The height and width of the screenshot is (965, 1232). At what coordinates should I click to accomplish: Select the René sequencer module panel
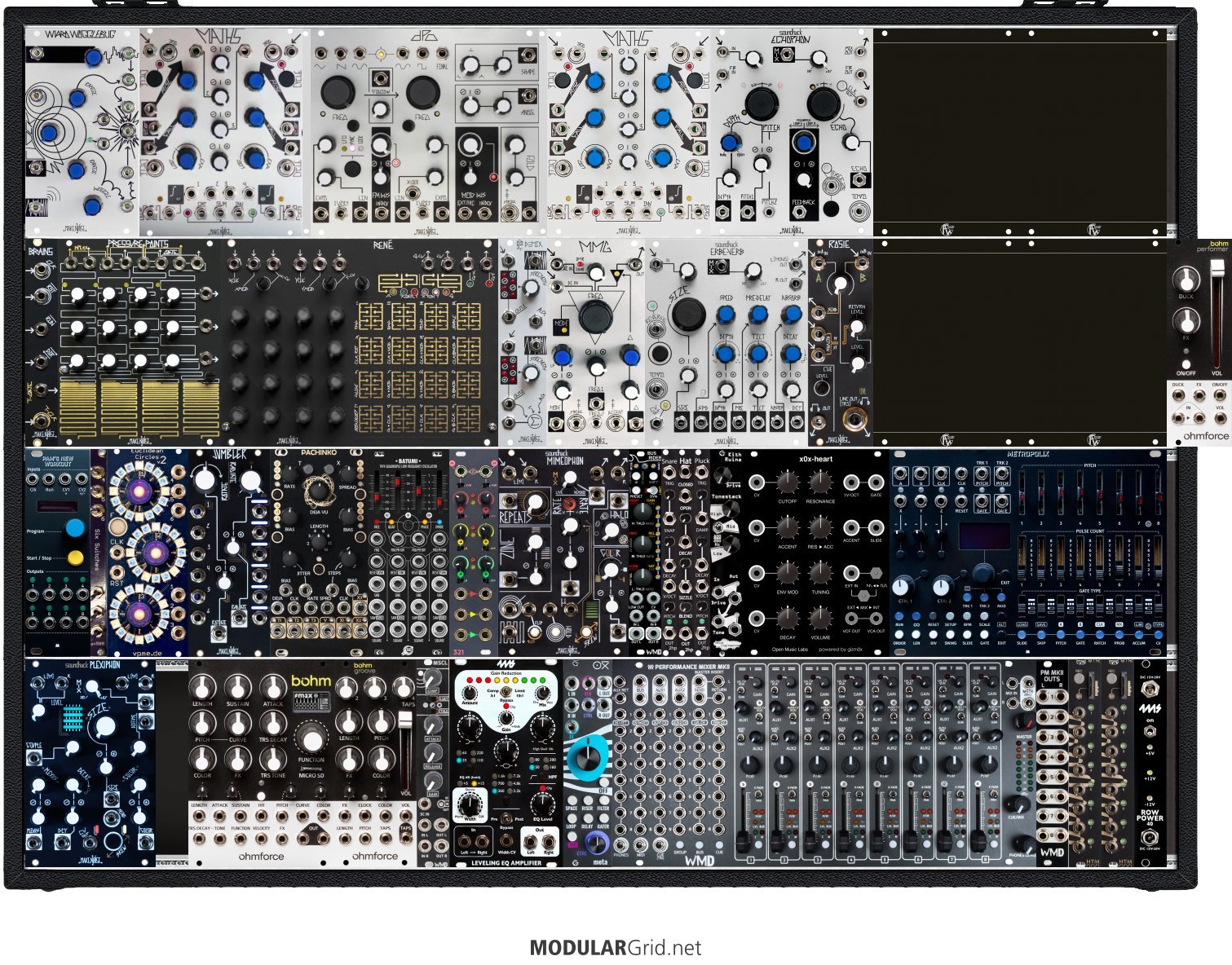click(x=363, y=342)
